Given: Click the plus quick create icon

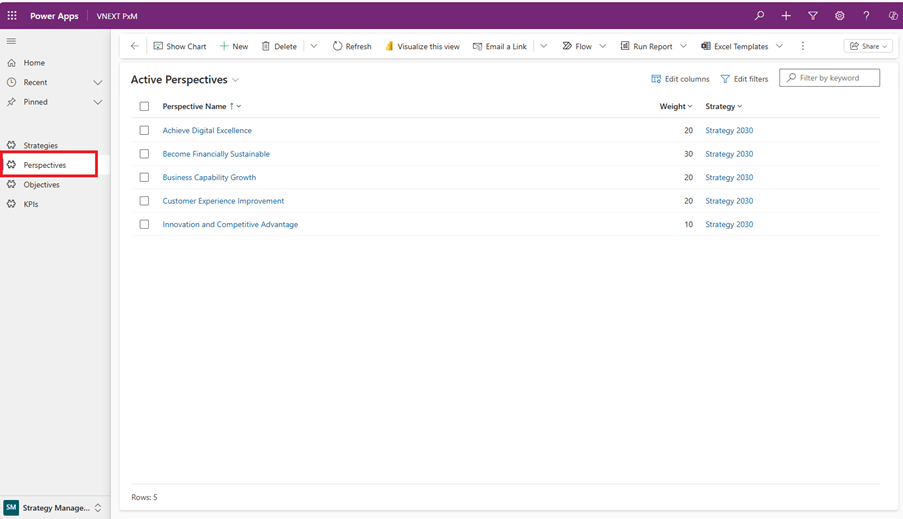Looking at the screenshot, I should coord(786,16).
